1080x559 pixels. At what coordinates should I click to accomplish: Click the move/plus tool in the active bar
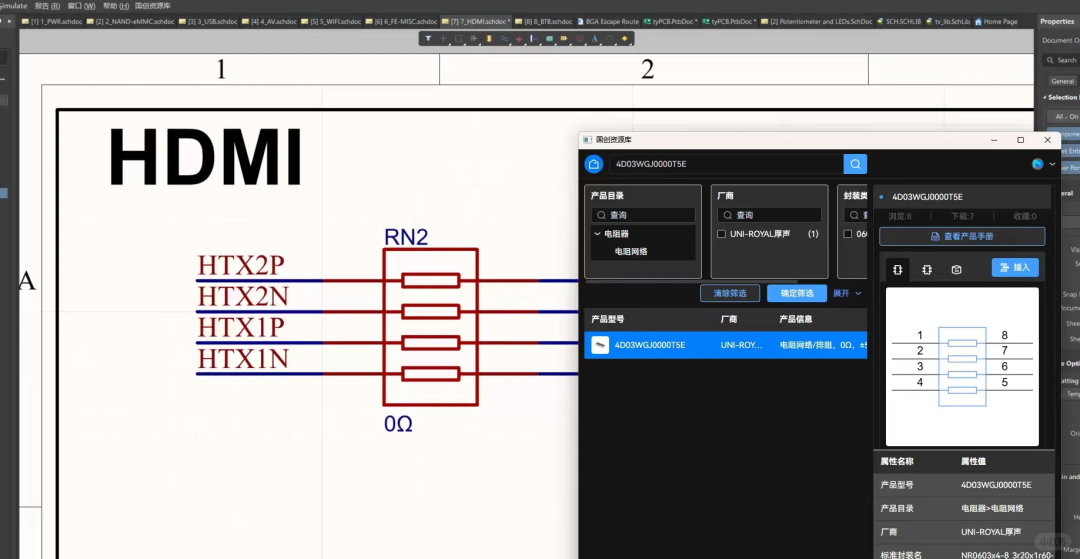[x=443, y=39]
